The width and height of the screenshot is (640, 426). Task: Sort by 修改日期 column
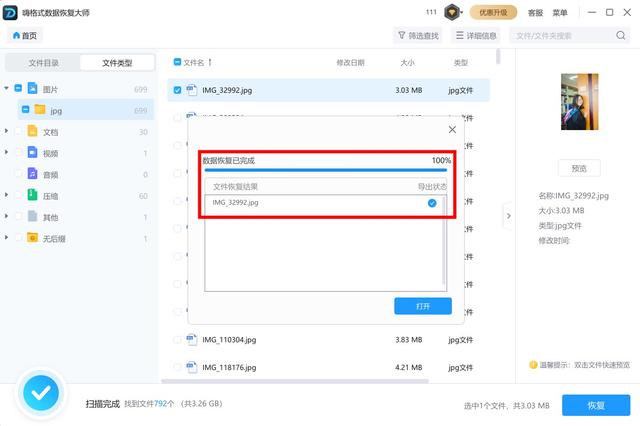tap(350, 62)
